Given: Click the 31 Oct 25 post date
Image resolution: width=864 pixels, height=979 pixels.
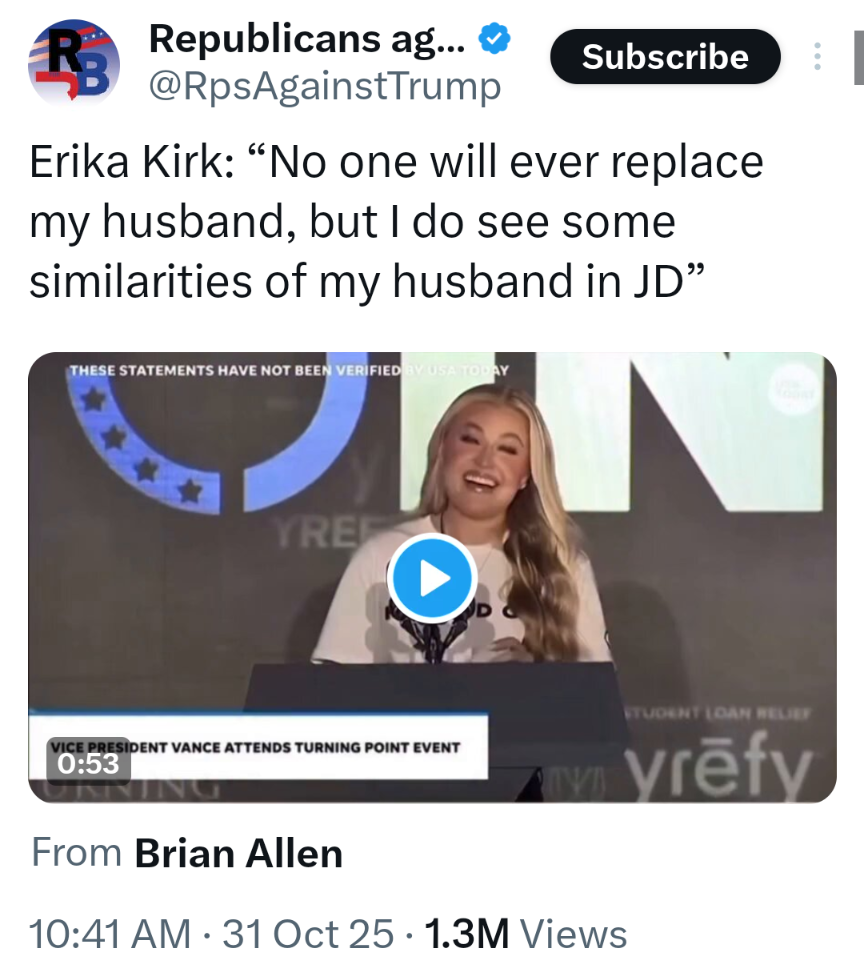Looking at the screenshot, I should [308, 934].
